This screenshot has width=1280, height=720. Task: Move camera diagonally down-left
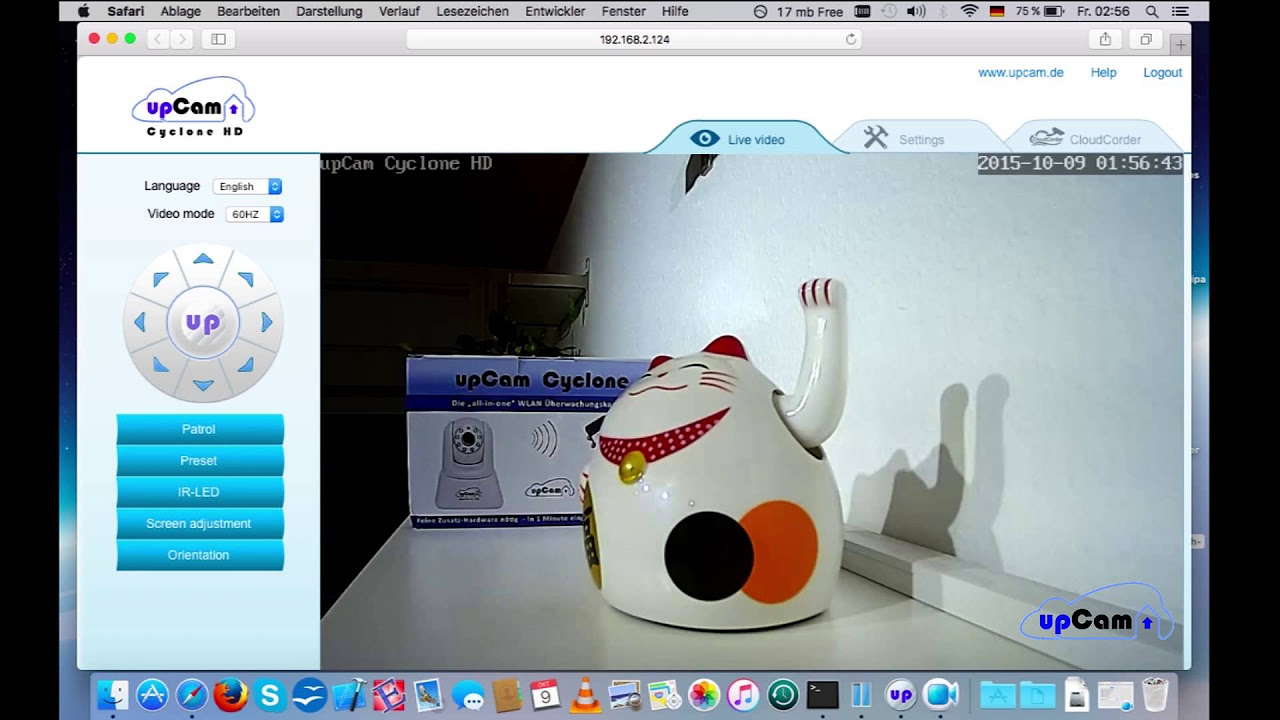coord(160,365)
